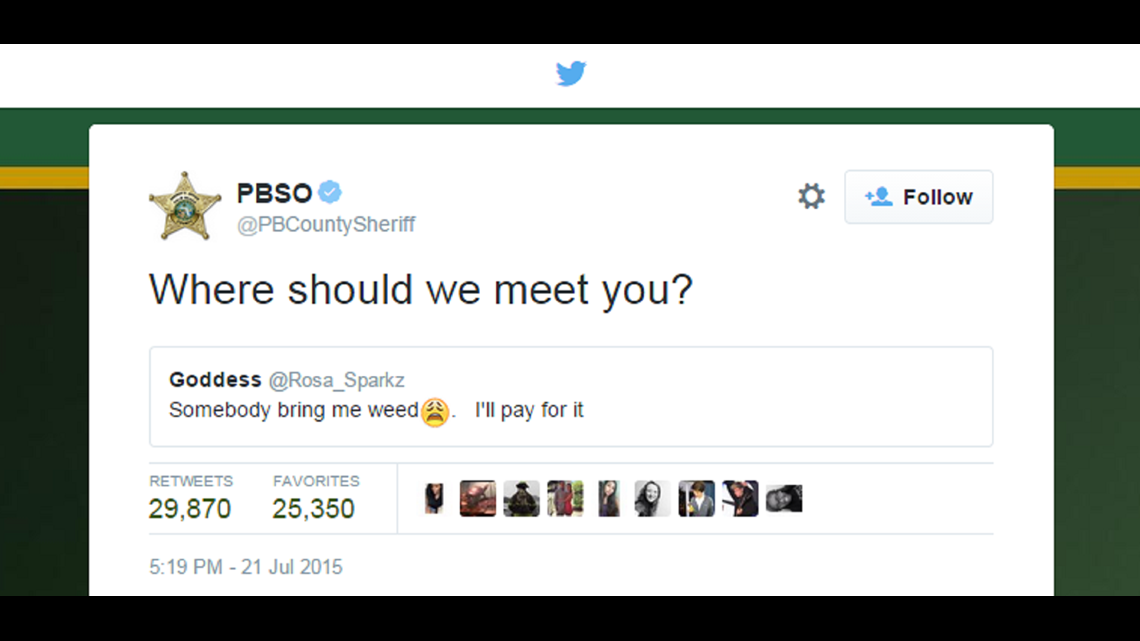Click the avatar showing a person in dark costume

[521, 497]
